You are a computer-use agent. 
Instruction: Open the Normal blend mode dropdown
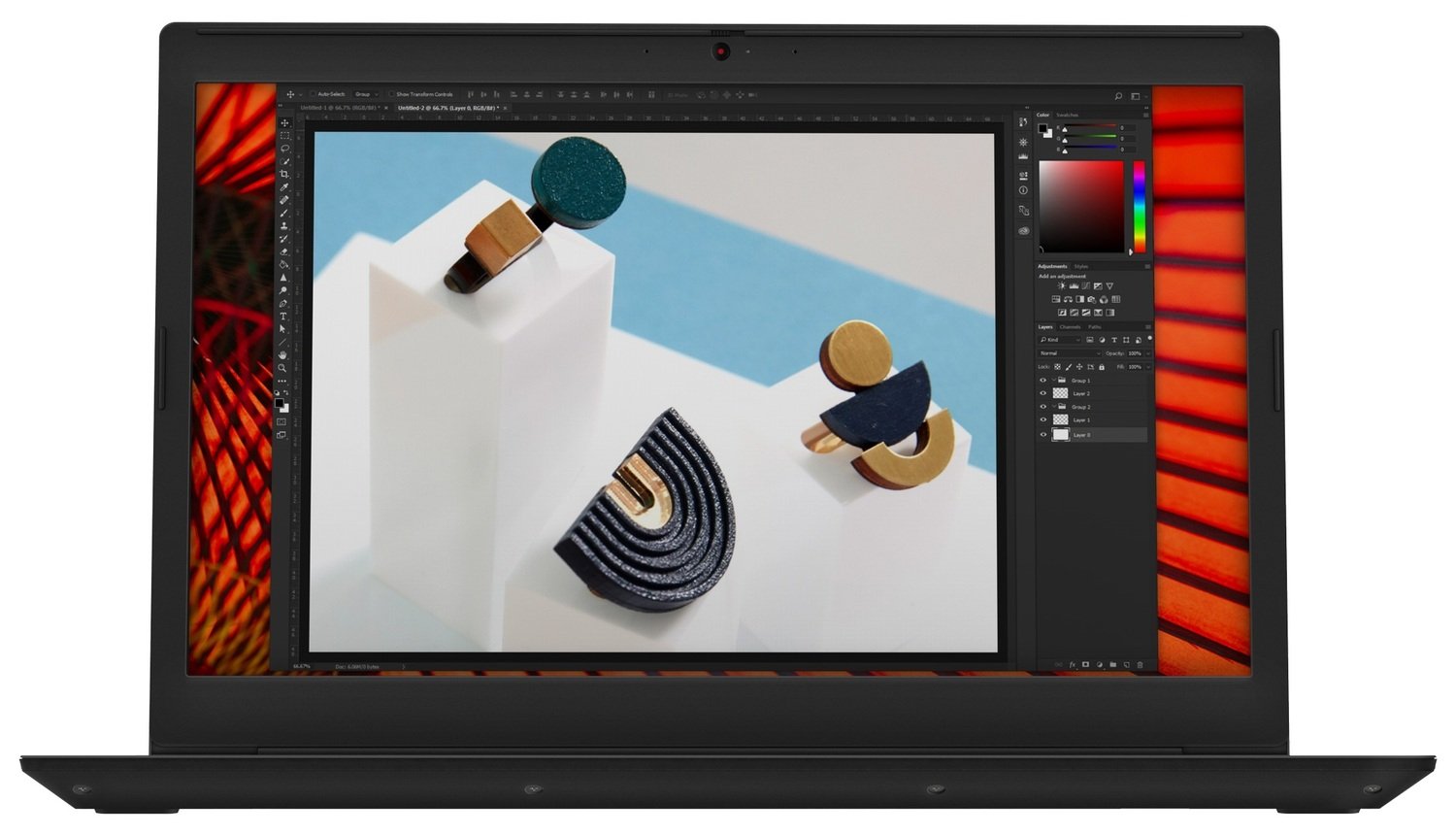pyautogui.click(x=1069, y=353)
